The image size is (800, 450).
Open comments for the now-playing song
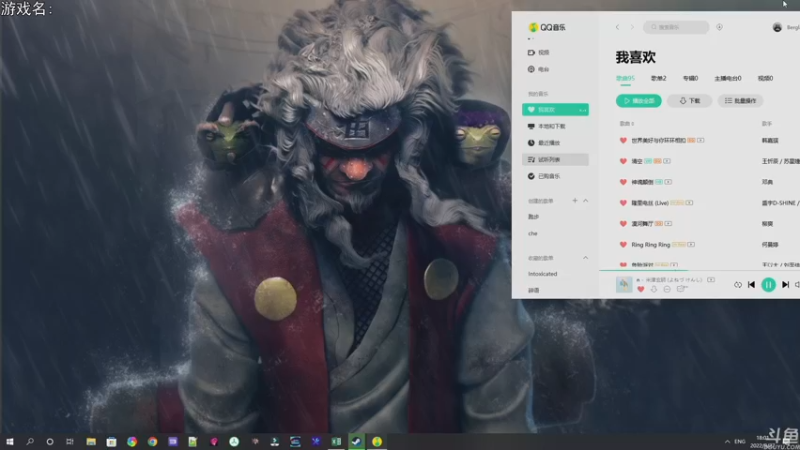(682, 289)
